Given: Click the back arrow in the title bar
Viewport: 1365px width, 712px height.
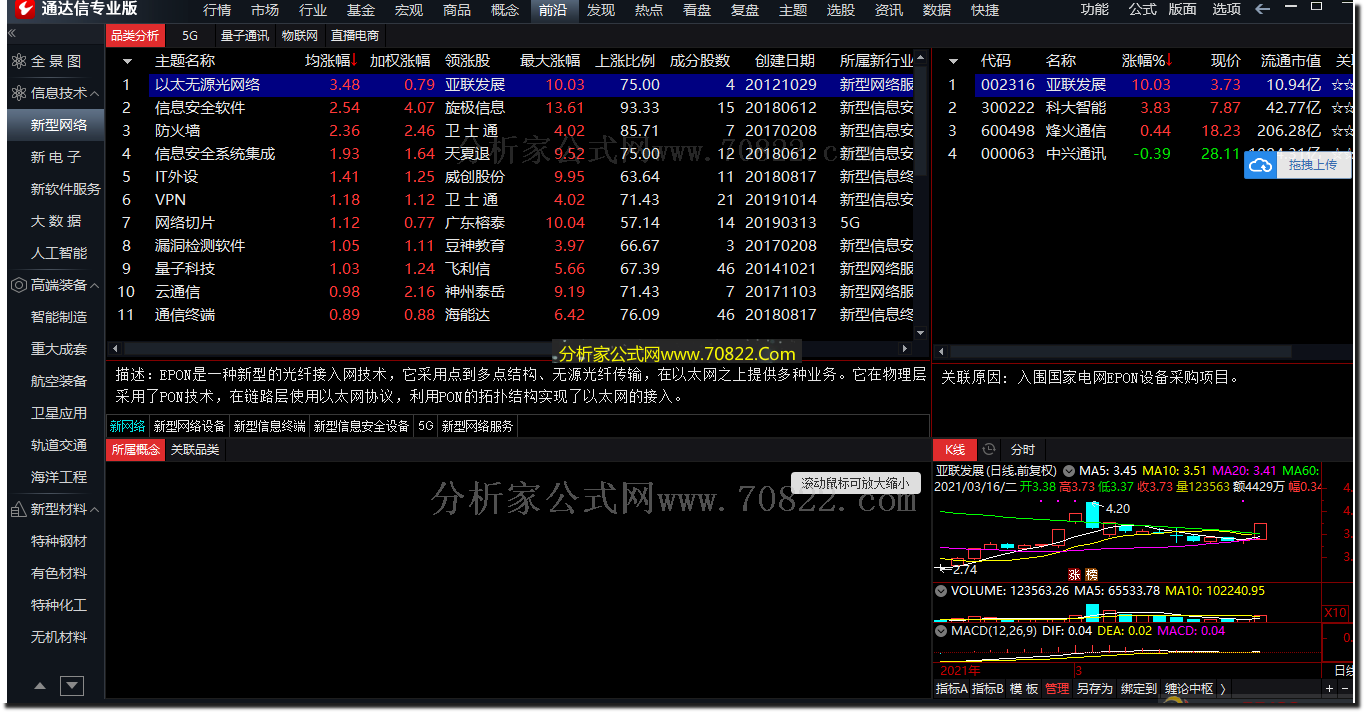Looking at the screenshot, I should (x=1263, y=10).
